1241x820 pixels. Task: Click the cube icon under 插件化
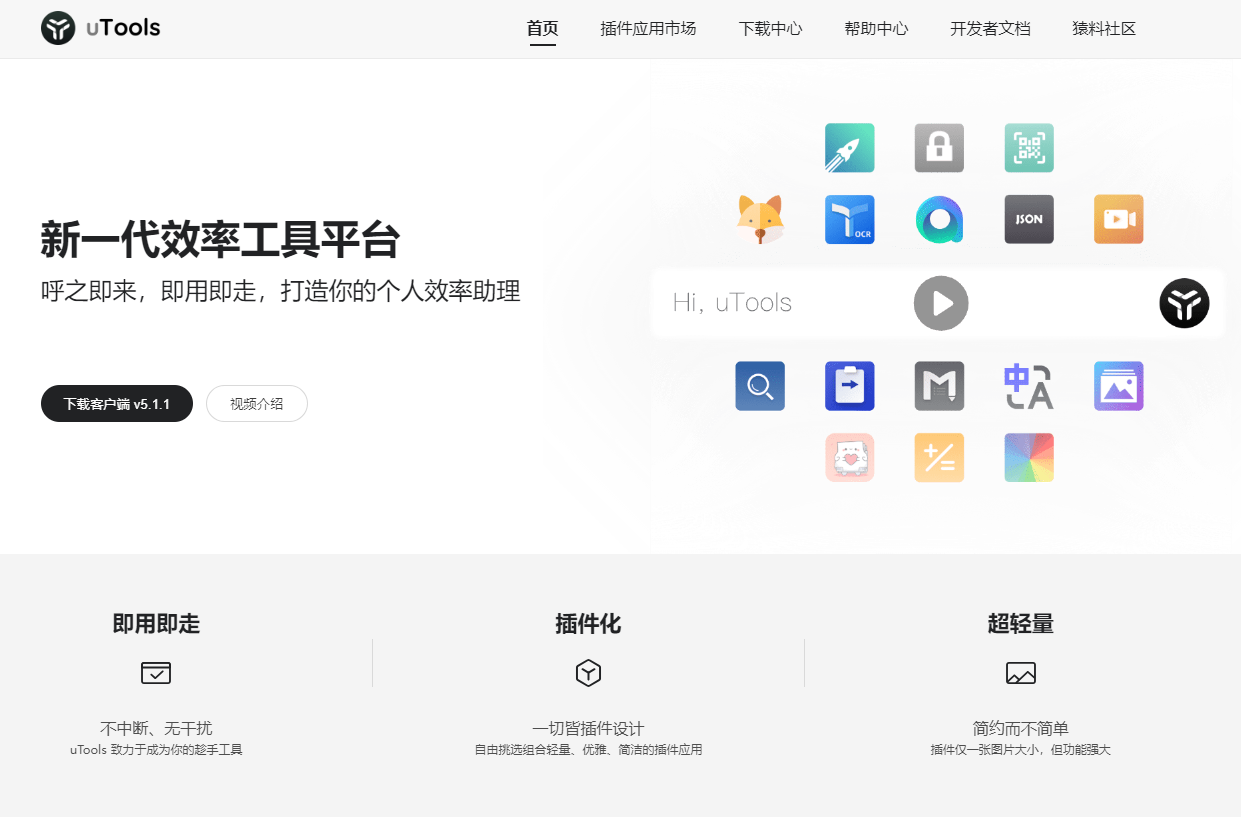coord(588,673)
